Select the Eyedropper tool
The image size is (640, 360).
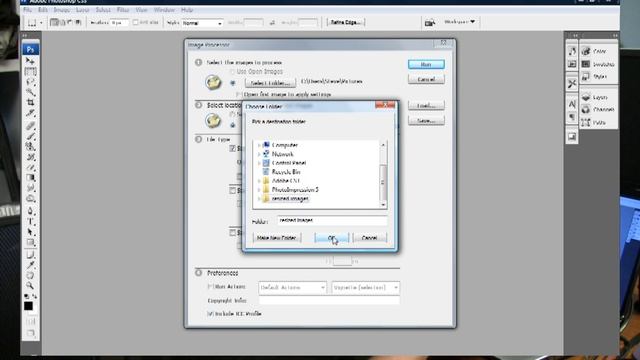click(x=30, y=265)
